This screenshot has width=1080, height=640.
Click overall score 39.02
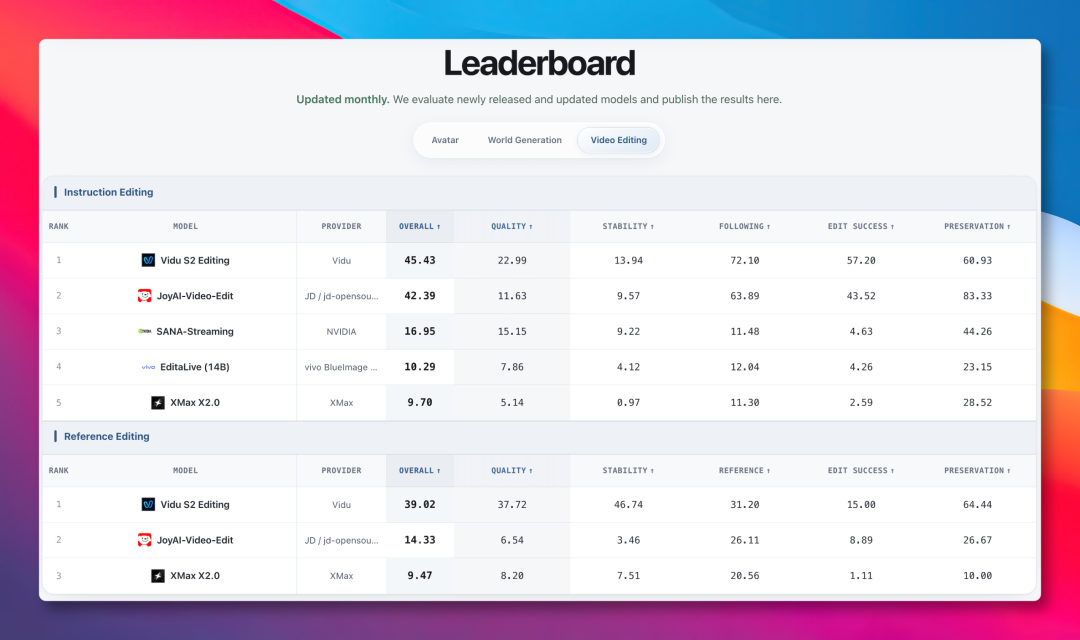click(x=419, y=504)
